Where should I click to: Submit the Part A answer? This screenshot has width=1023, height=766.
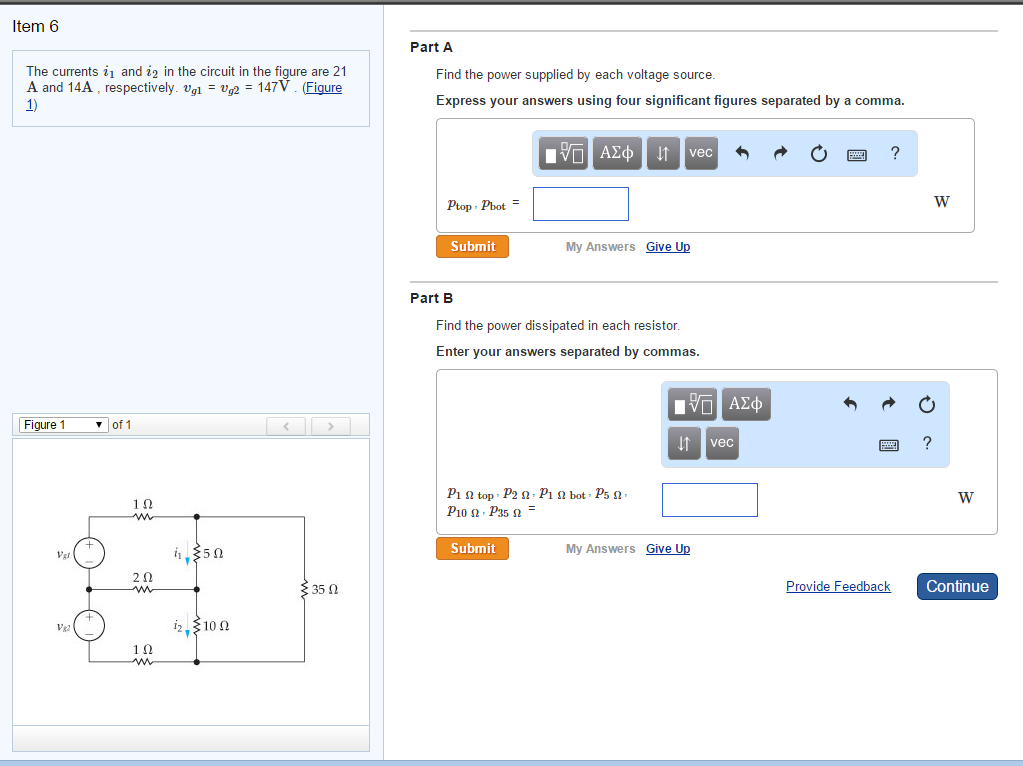[x=472, y=246]
